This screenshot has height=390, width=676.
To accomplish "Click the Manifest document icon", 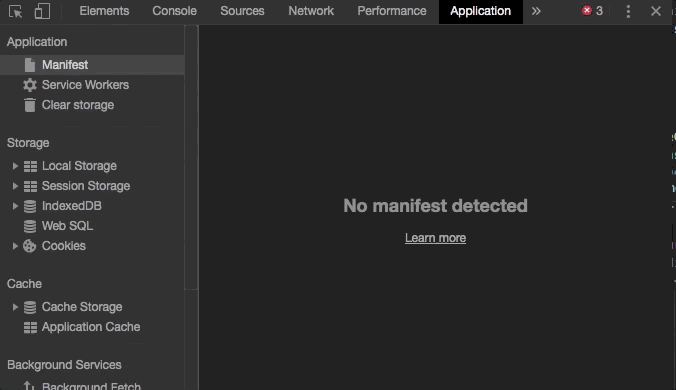I will point(30,65).
